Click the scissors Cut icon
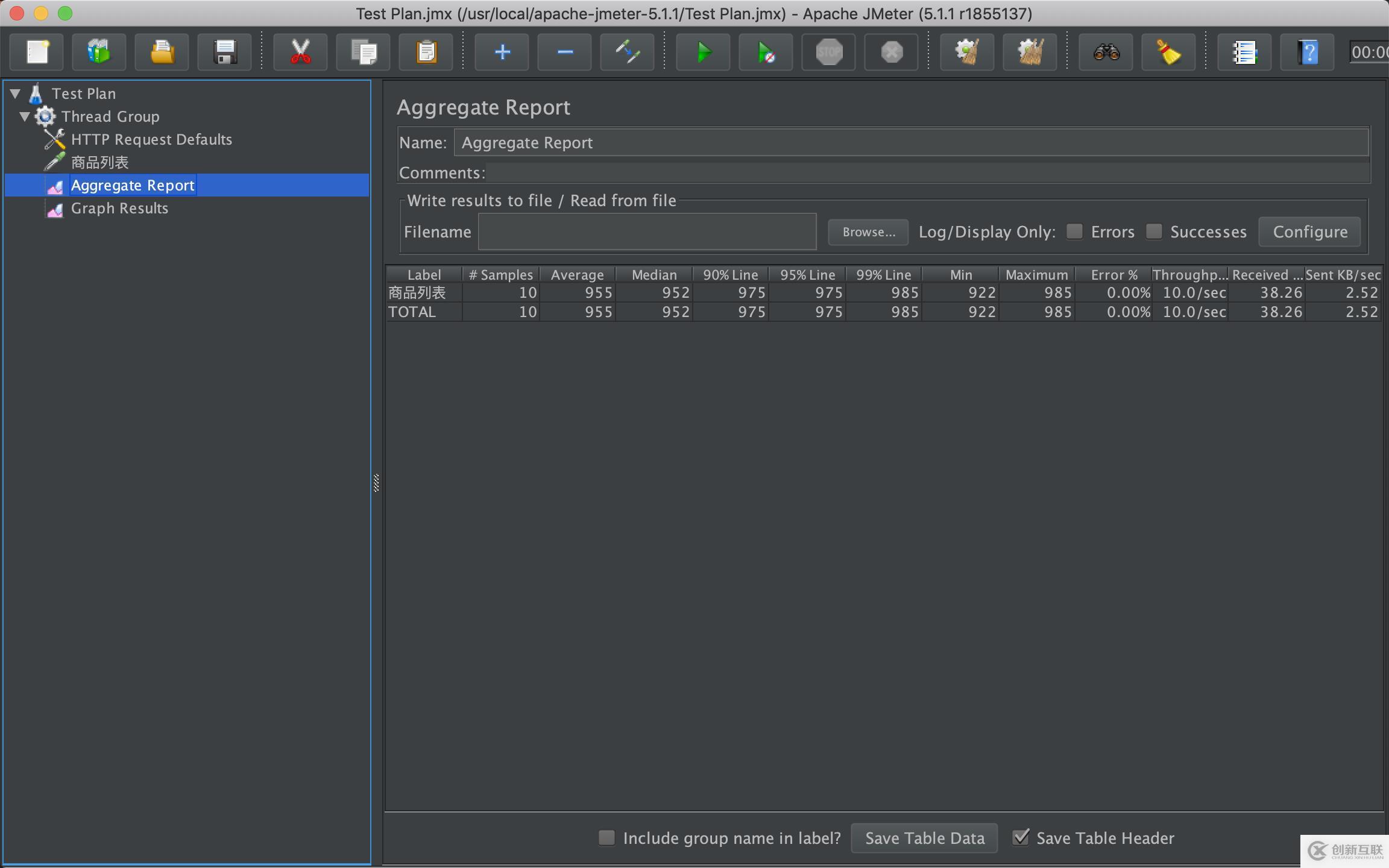Image resolution: width=1389 pixels, height=868 pixels. pos(300,52)
